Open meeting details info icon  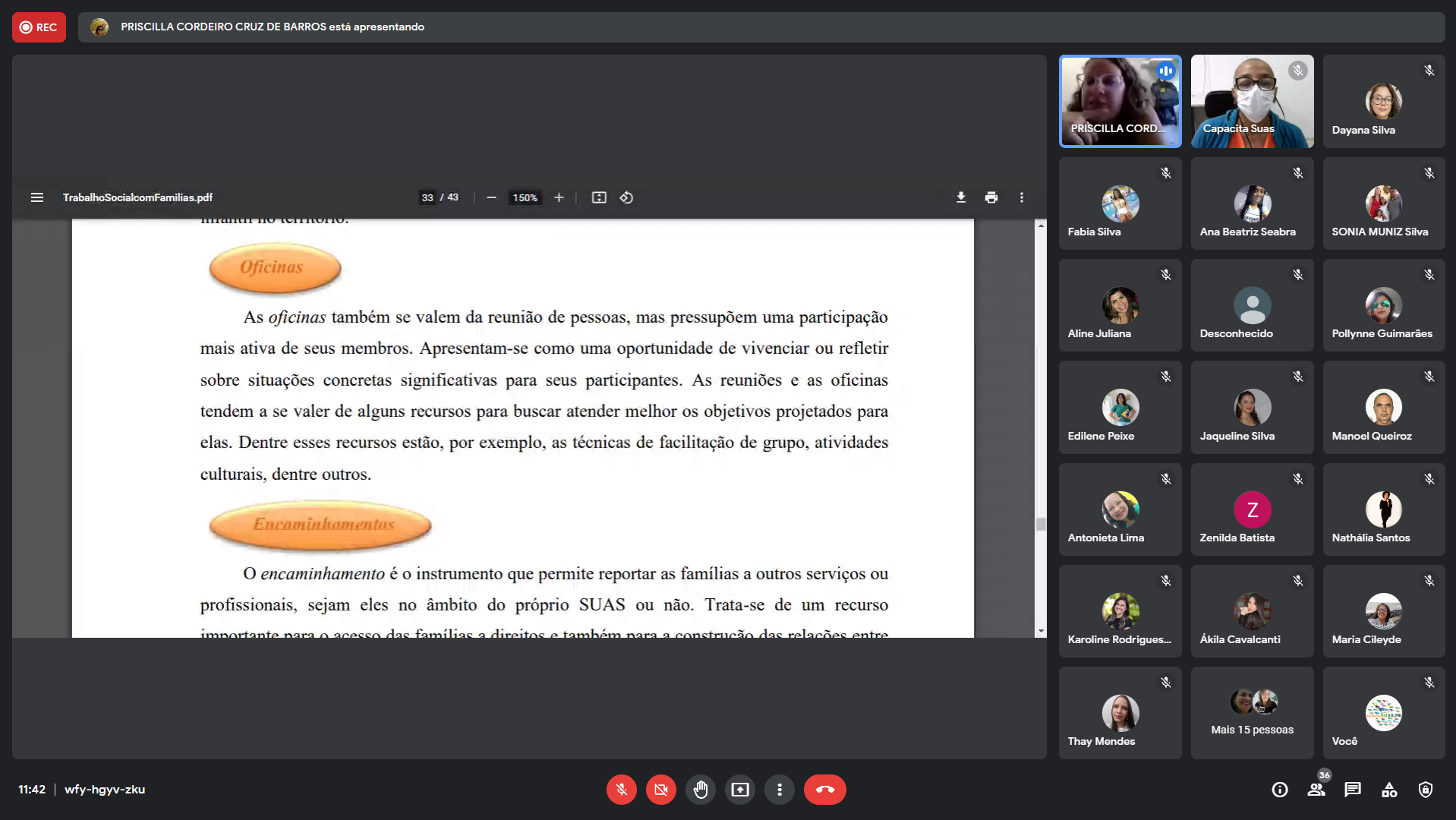point(1279,790)
